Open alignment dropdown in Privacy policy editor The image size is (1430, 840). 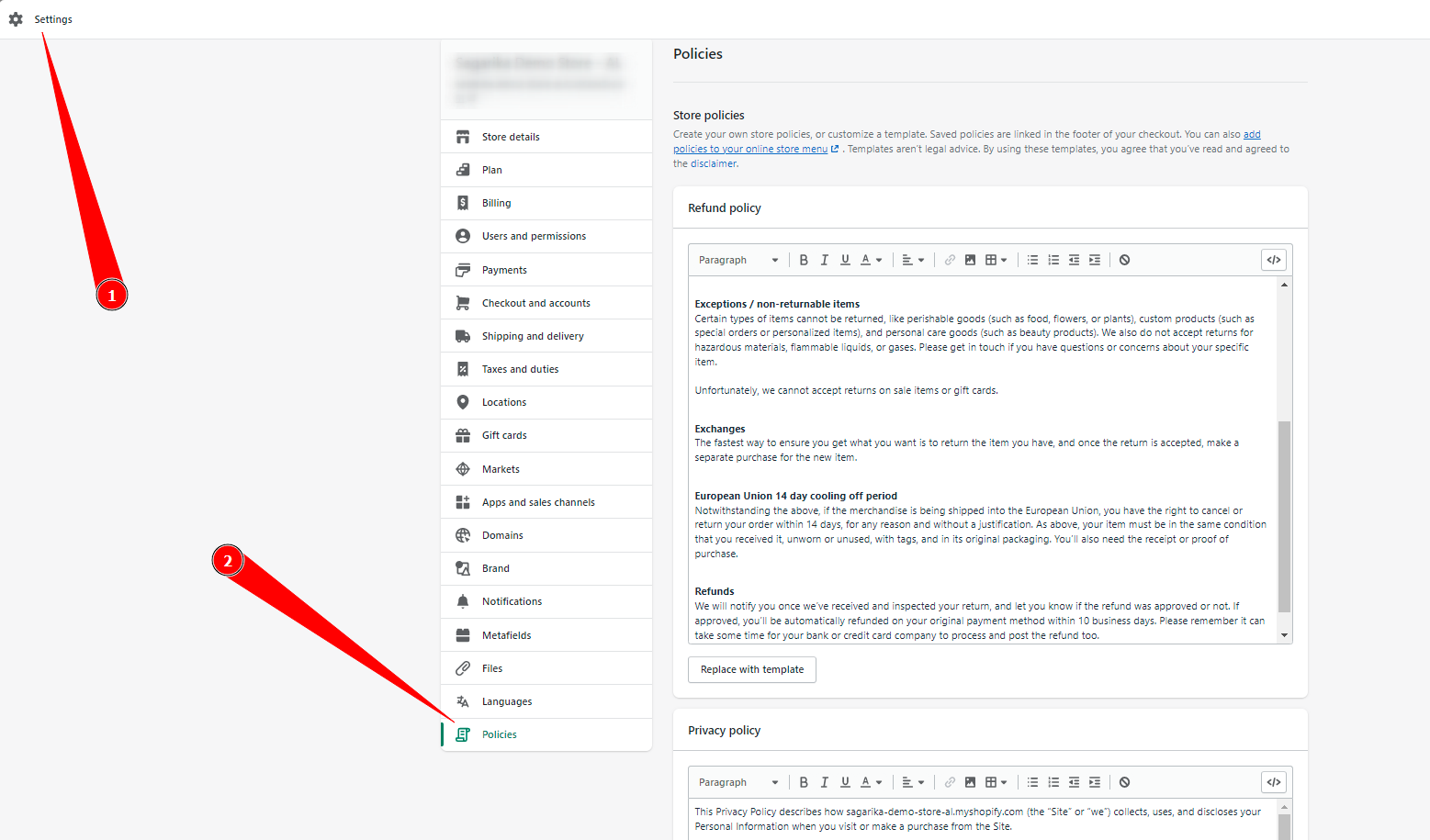pyautogui.click(x=913, y=782)
